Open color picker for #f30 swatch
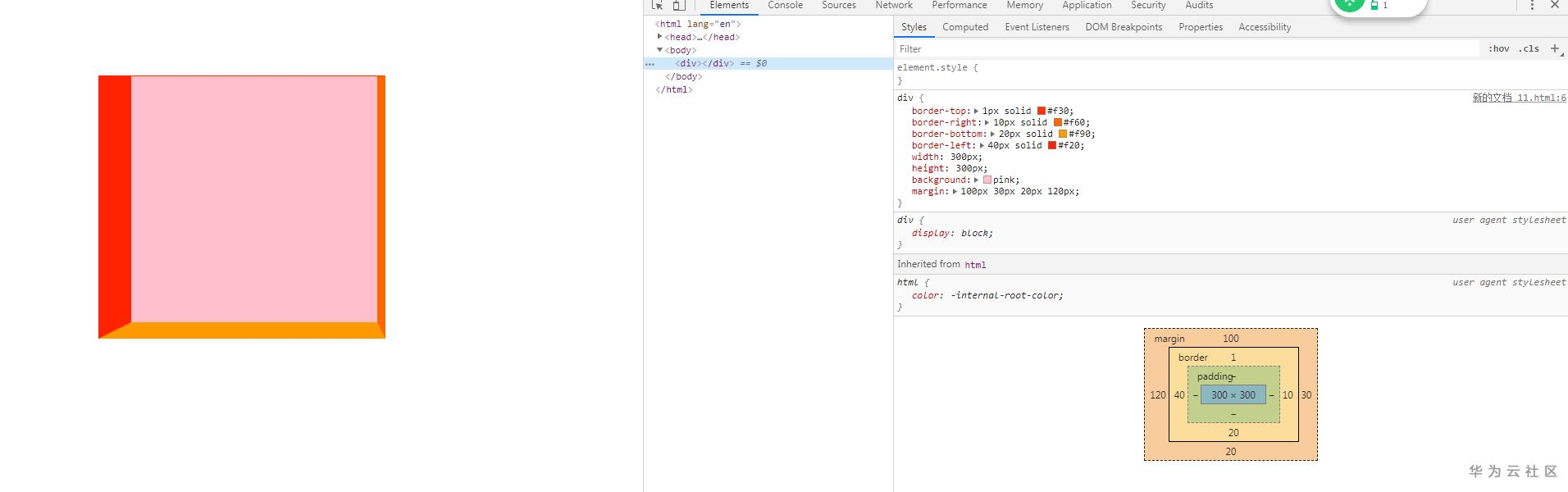 pyautogui.click(x=1042, y=111)
